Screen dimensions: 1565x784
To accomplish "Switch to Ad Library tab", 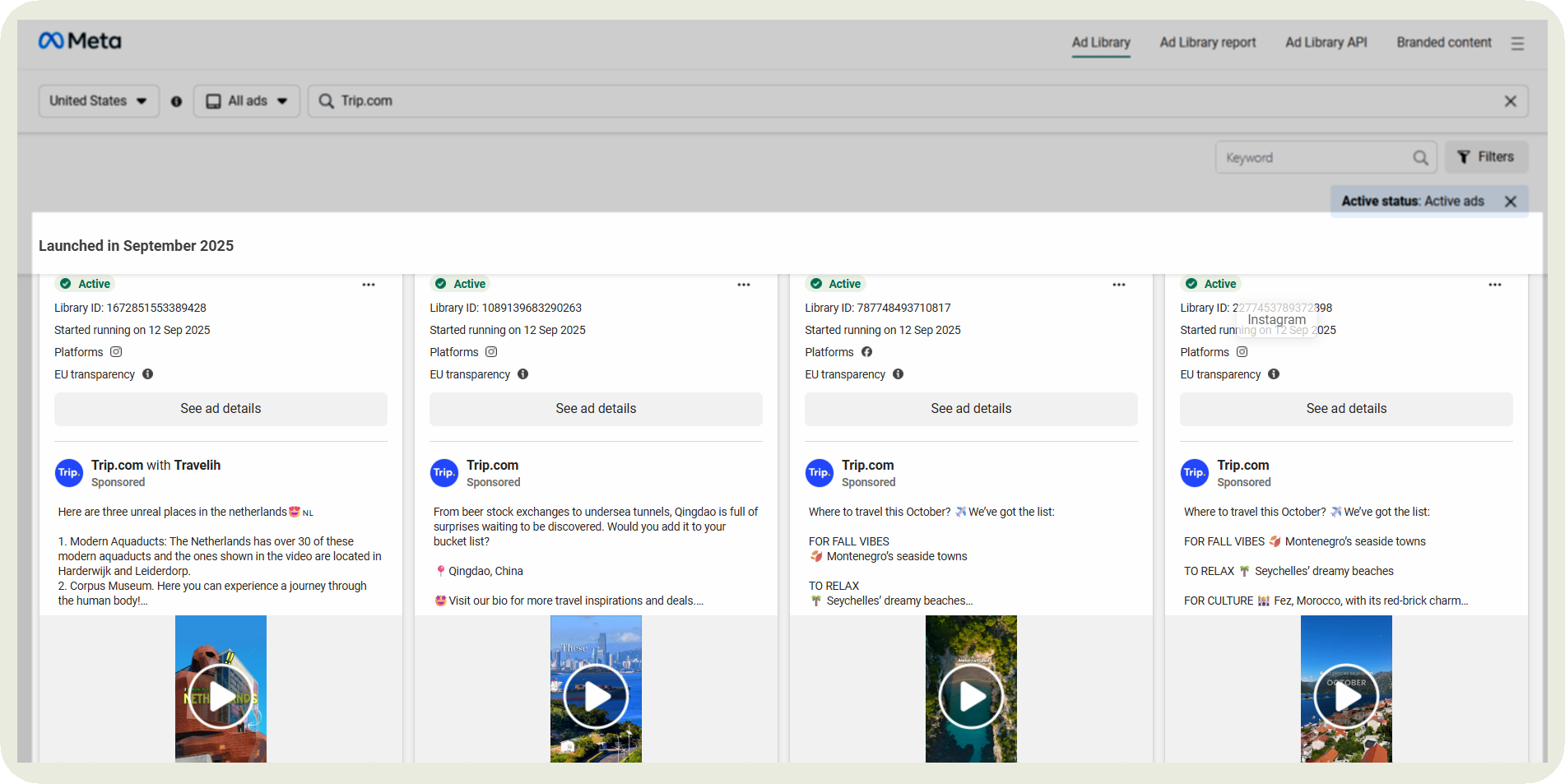I will tap(1101, 43).
